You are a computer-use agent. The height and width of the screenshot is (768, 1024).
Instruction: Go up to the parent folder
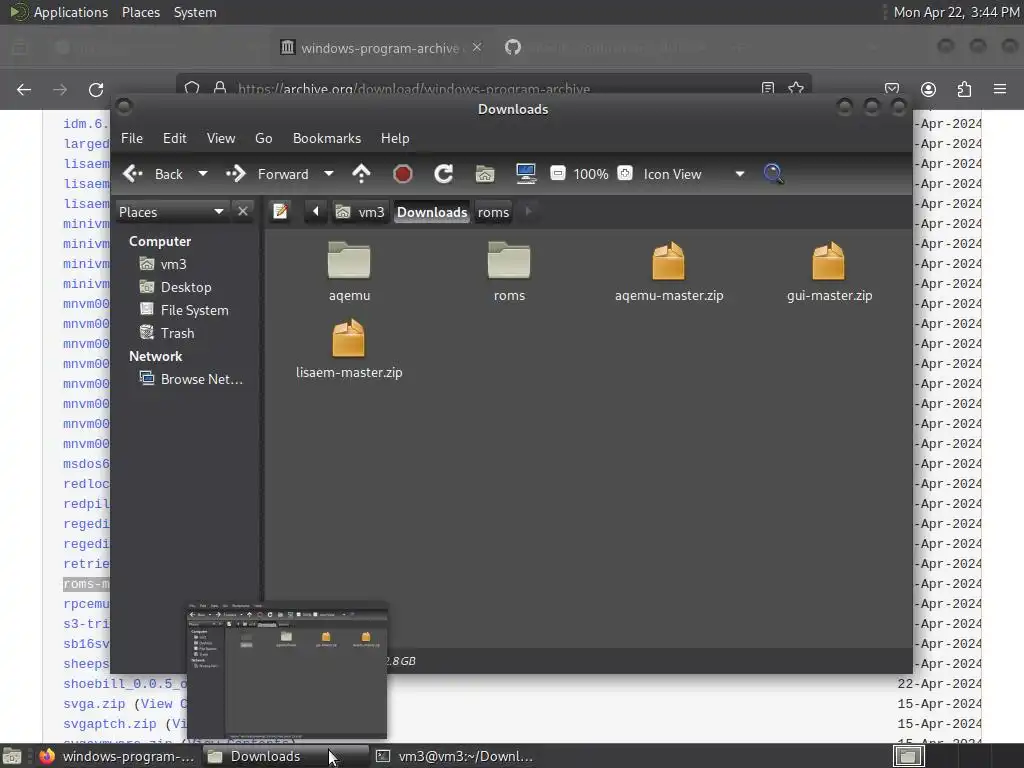[361, 174]
